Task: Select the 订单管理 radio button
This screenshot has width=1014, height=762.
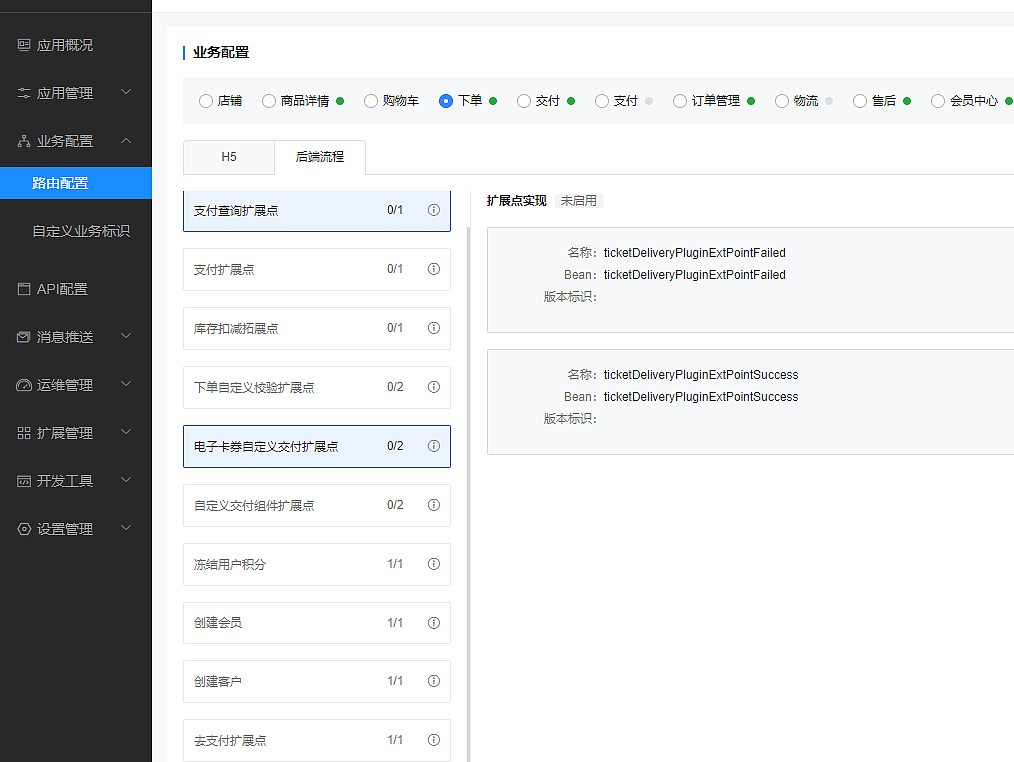Action: click(680, 101)
